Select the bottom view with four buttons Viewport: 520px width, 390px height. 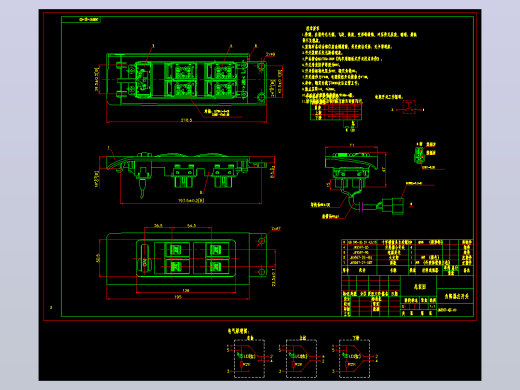[x=187, y=259]
